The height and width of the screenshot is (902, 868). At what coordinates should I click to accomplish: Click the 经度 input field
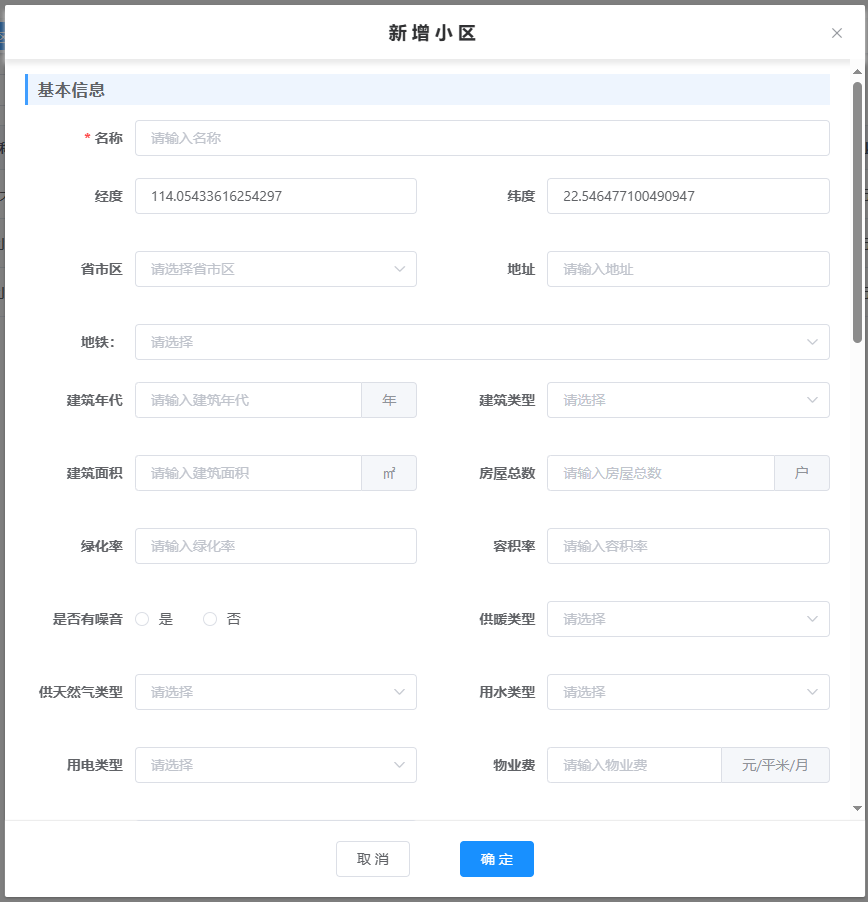point(275,196)
